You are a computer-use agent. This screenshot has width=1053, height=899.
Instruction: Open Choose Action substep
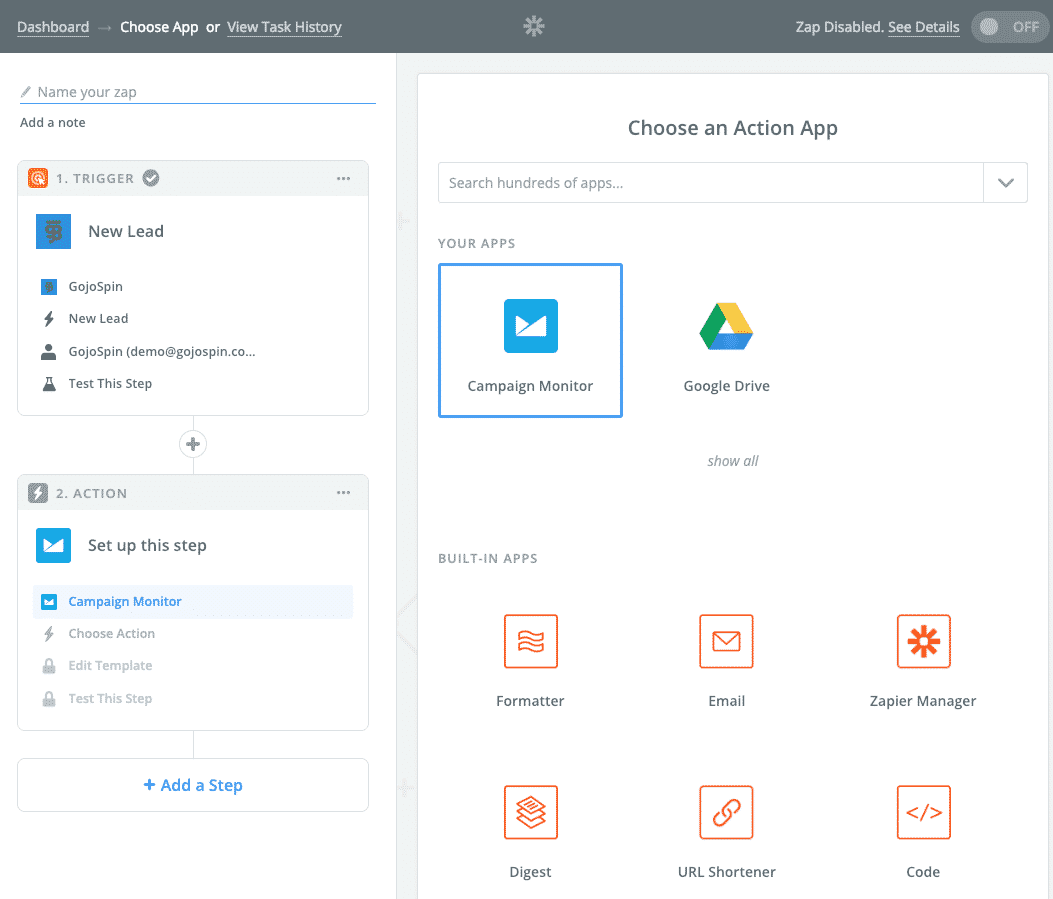click(193, 634)
